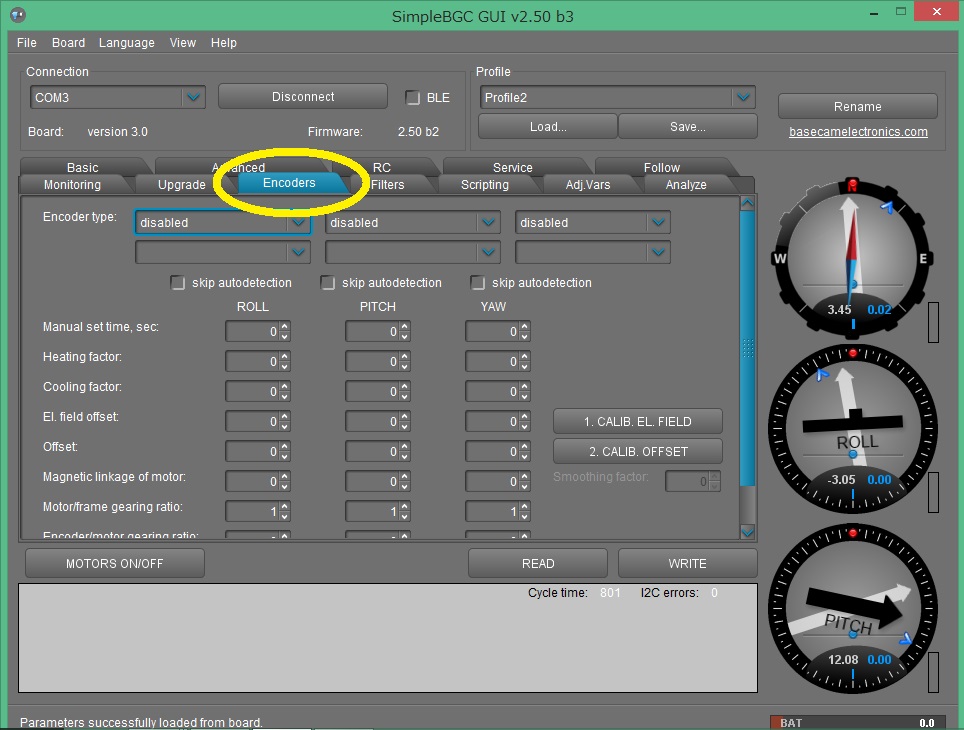Image resolution: width=964 pixels, height=730 pixels.
Task: Switch to the RC tab
Action: click(382, 167)
